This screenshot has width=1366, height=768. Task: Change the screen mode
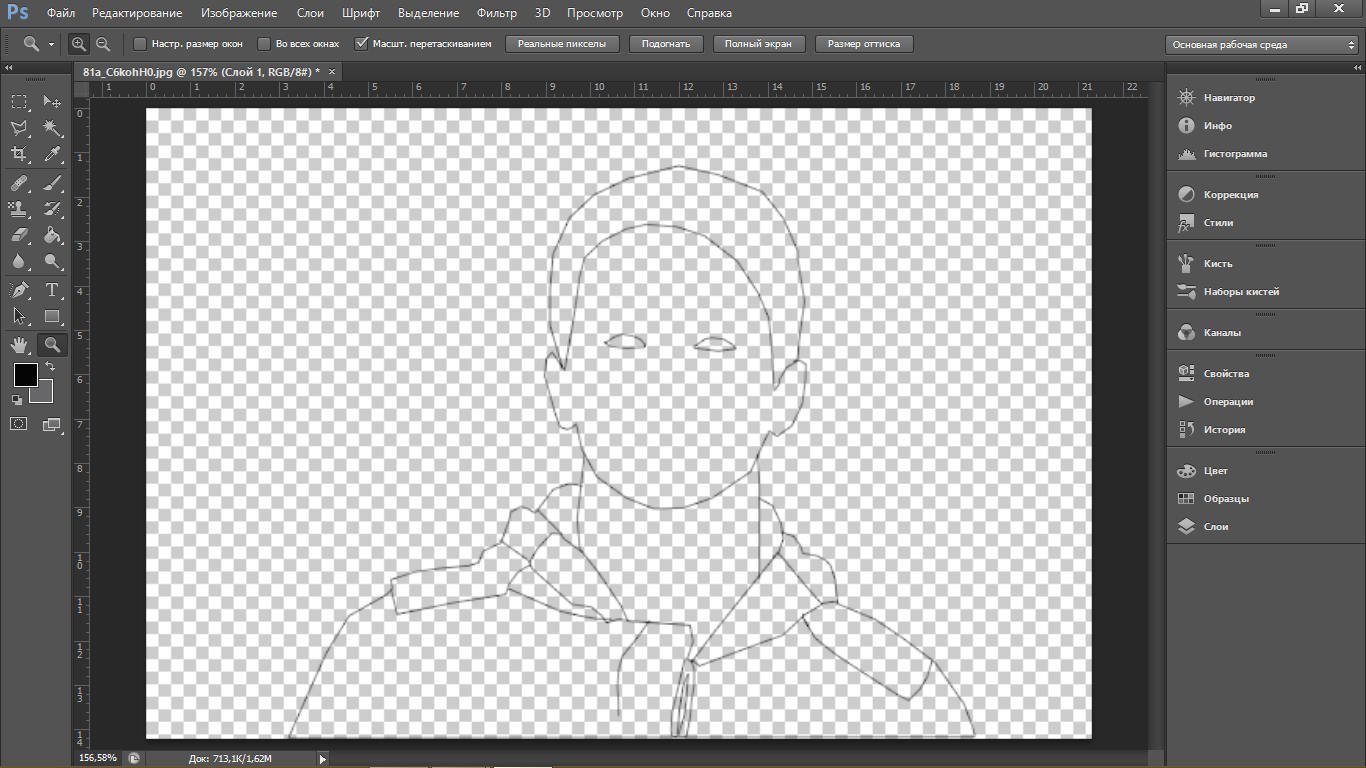coord(52,424)
